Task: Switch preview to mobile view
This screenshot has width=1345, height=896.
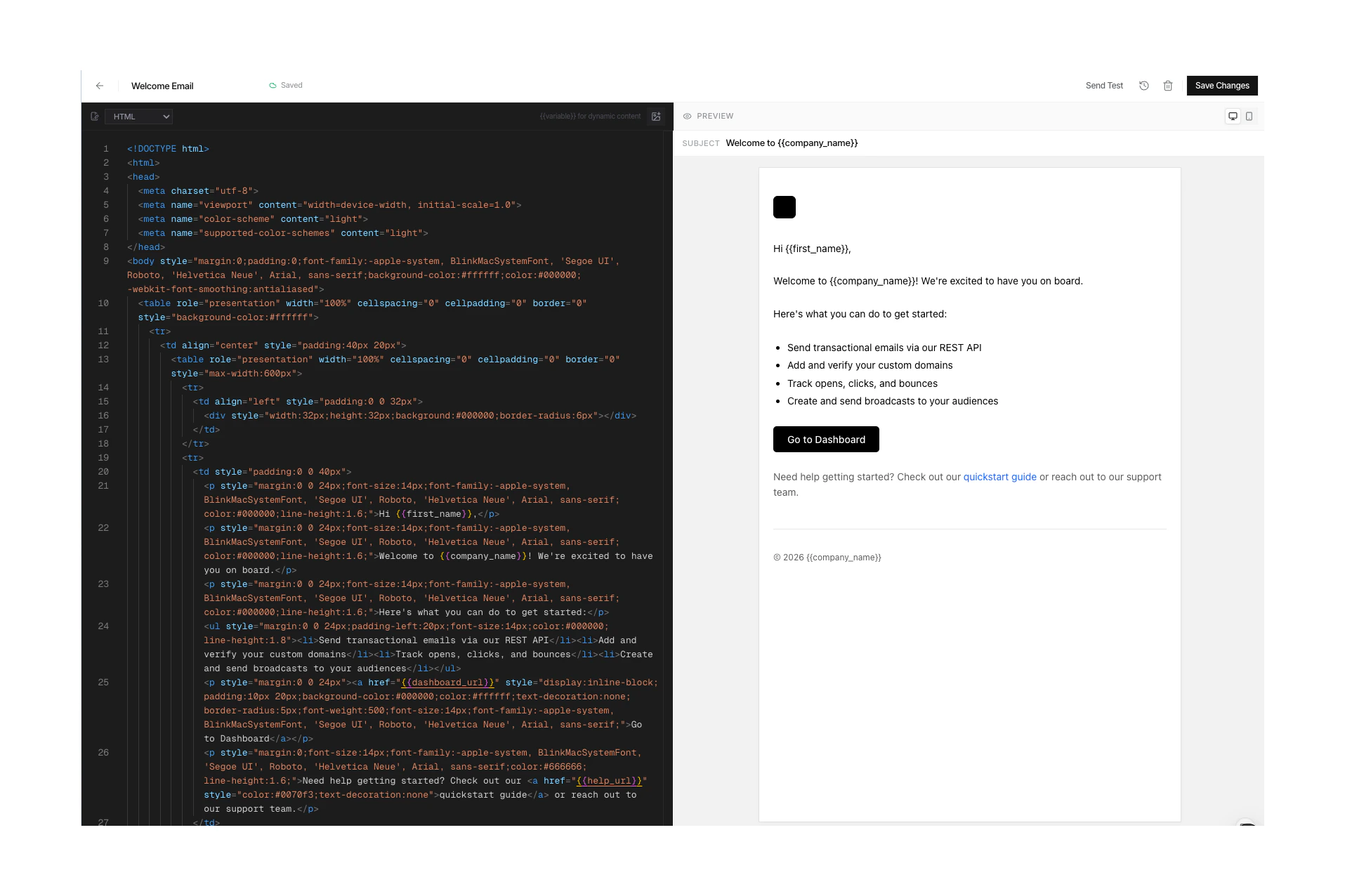Action: (1249, 117)
